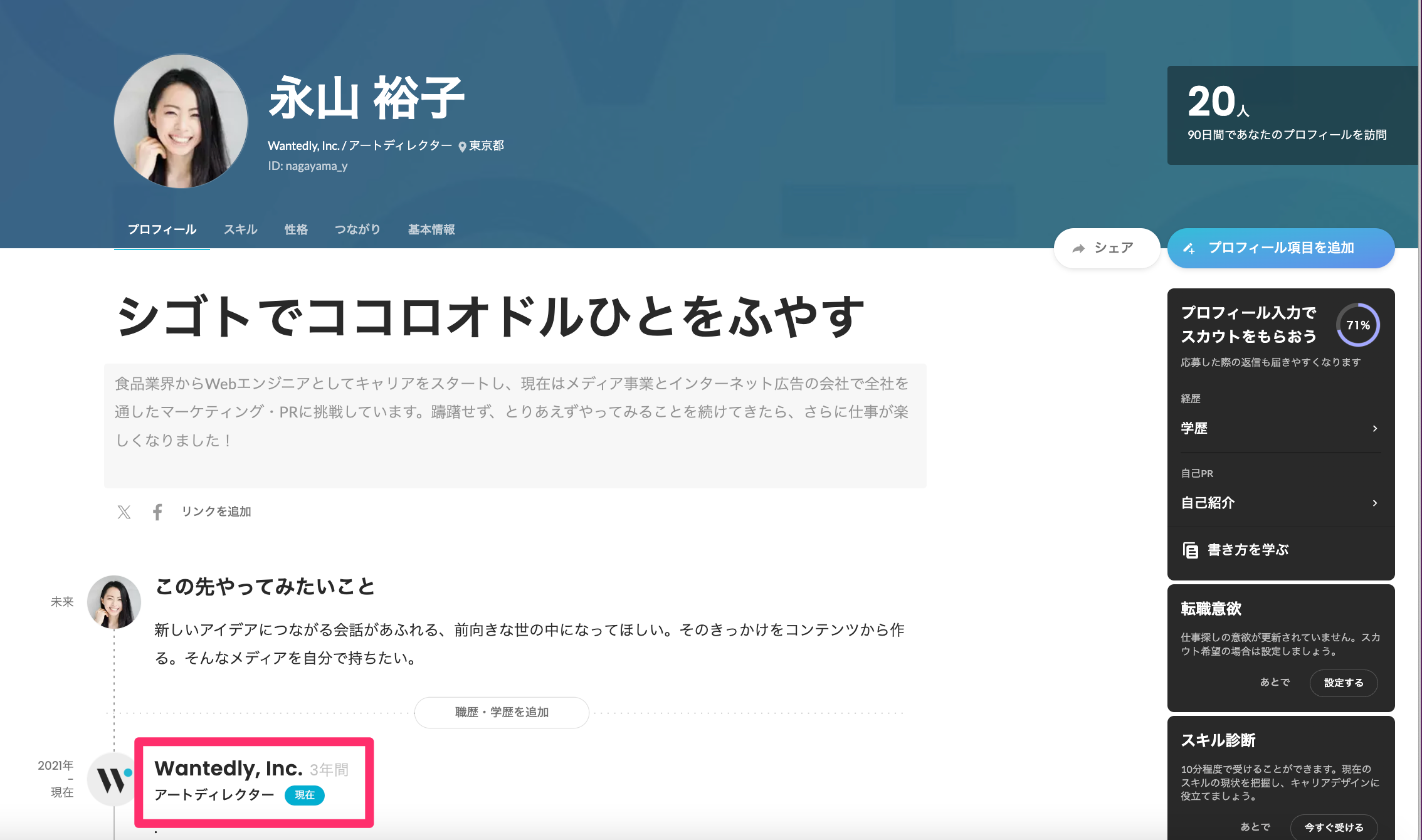This screenshot has width=1422, height=840.
Task: Open the 性格 tab
Action: pyautogui.click(x=296, y=229)
